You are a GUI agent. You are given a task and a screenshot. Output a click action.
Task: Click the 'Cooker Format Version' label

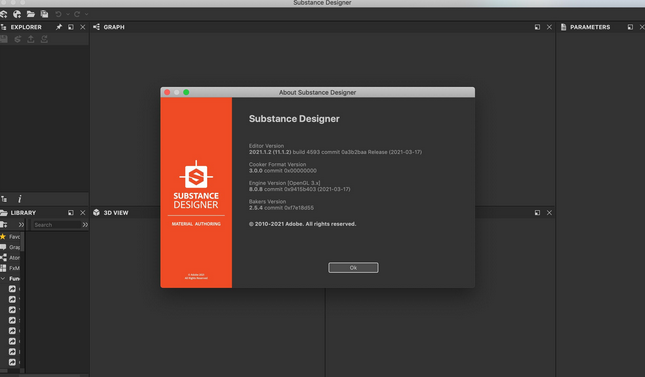pos(277,164)
